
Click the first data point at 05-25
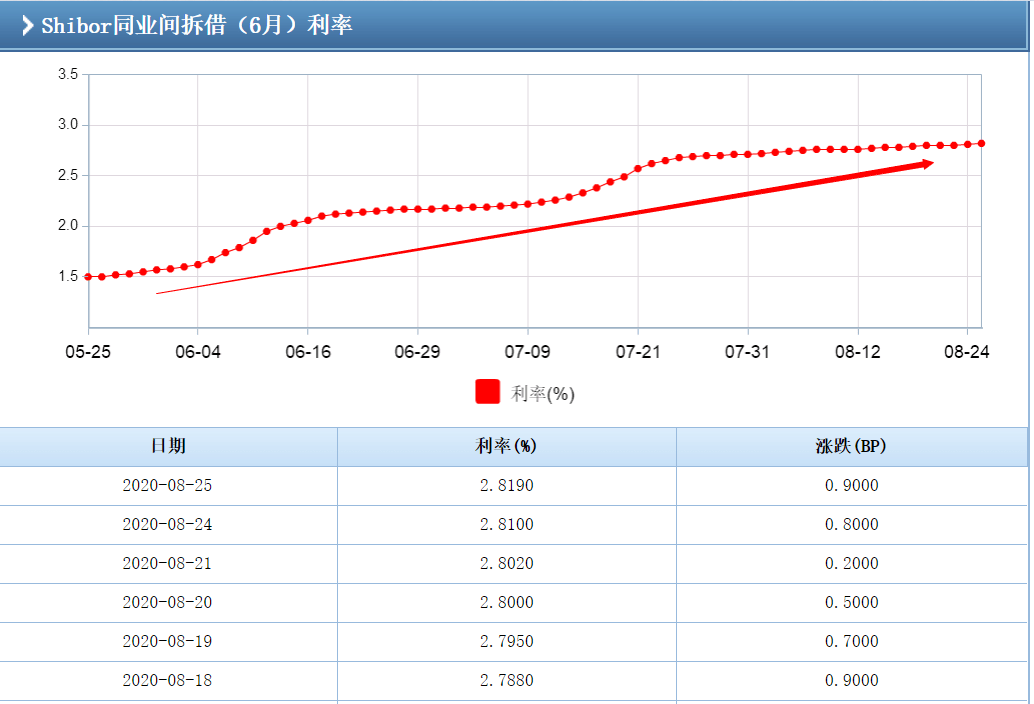(89, 277)
